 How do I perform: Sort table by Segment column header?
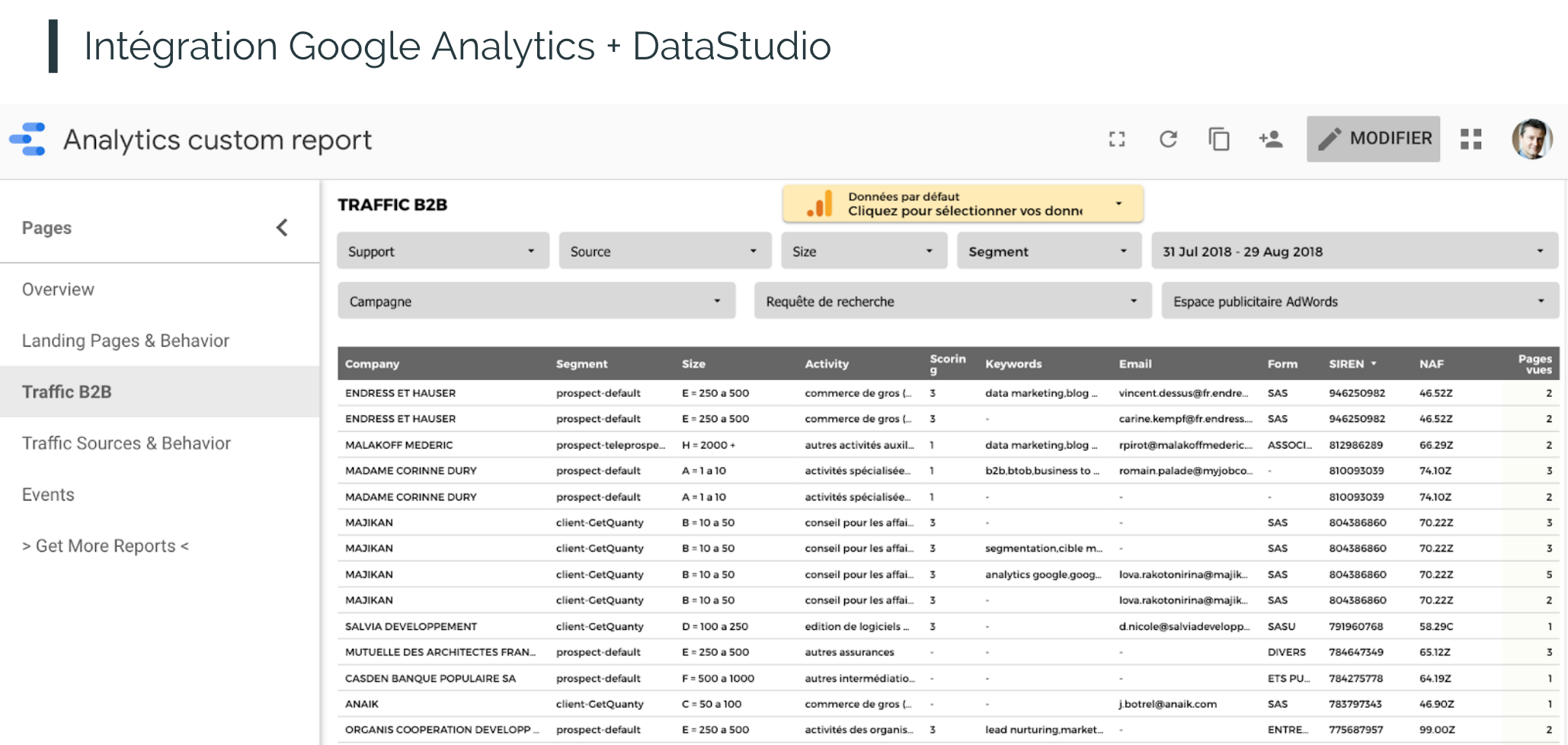(x=581, y=364)
